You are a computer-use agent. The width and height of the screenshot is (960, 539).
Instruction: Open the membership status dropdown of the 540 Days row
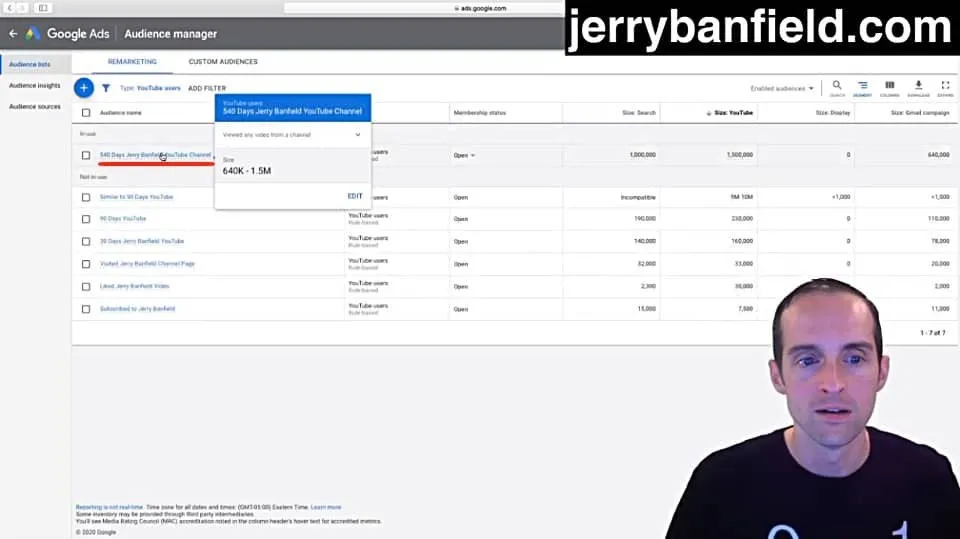point(465,156)
